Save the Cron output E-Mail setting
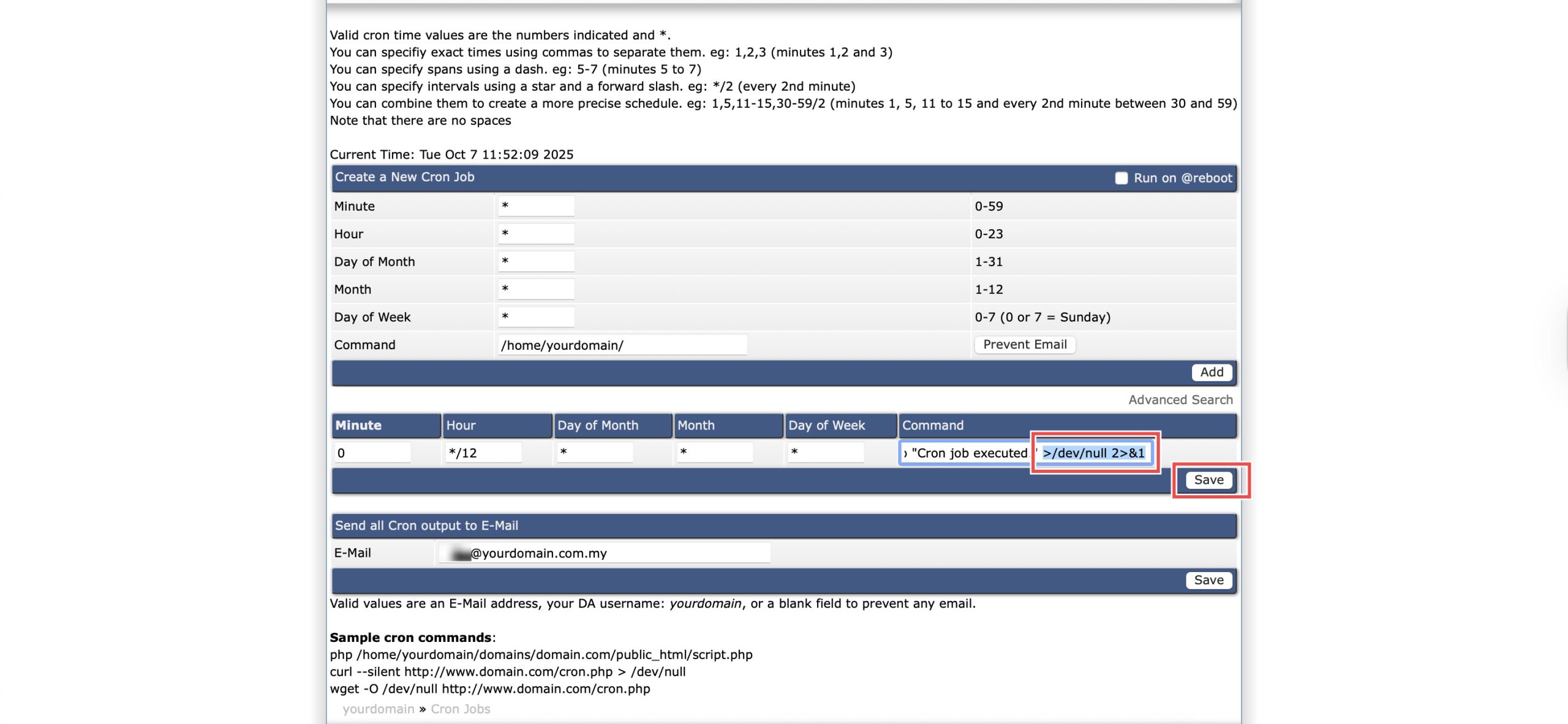Viewport: 1568px width, 724px height. click(x=1208, y=580)
